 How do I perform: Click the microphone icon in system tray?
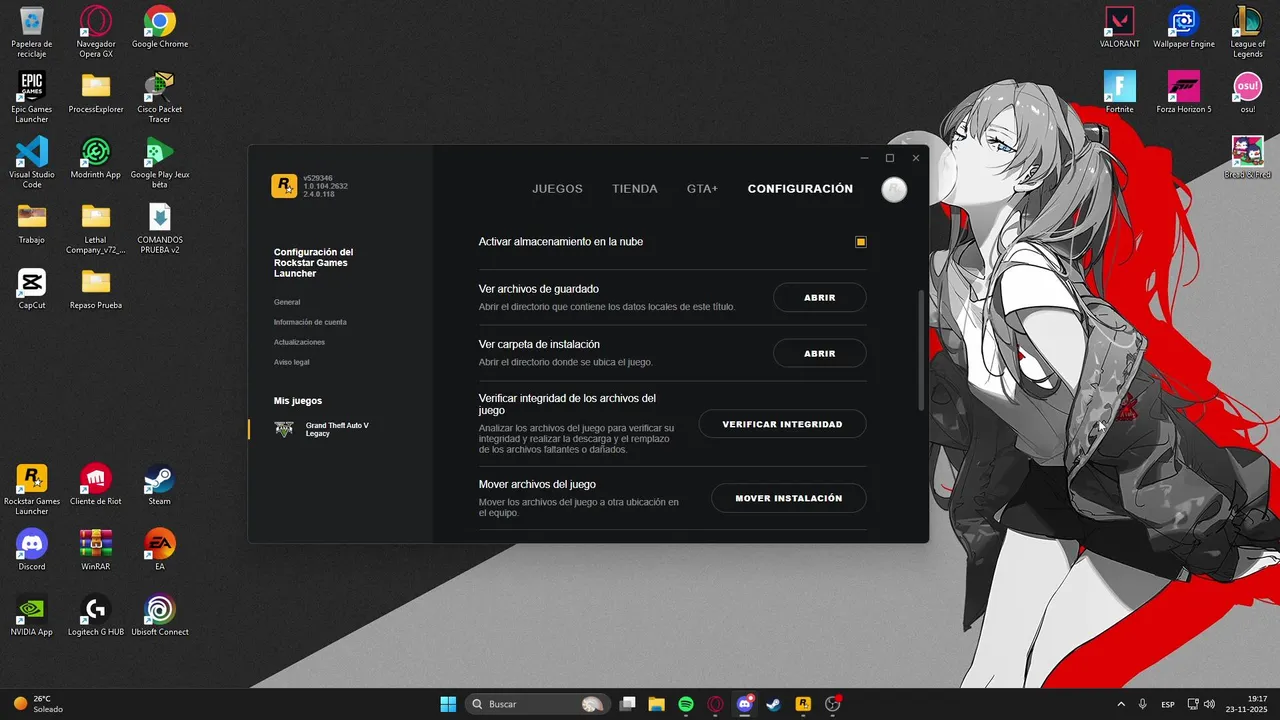coord(1143,704)
